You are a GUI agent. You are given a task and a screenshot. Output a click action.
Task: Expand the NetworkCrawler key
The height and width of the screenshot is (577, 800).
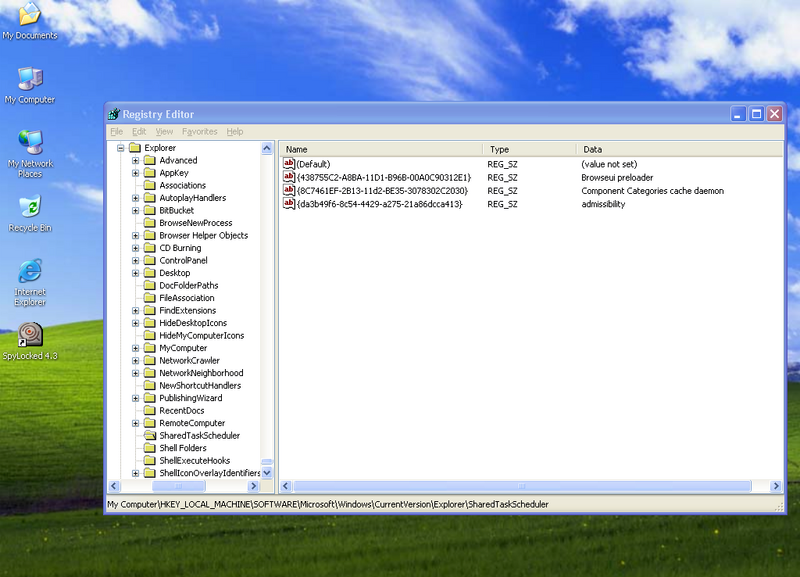[135, 361]
